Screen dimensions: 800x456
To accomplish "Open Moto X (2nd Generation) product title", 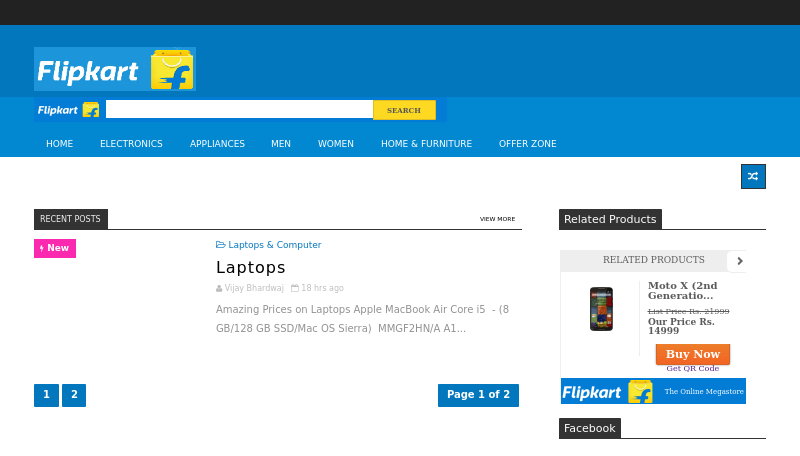I will point(683,291).
